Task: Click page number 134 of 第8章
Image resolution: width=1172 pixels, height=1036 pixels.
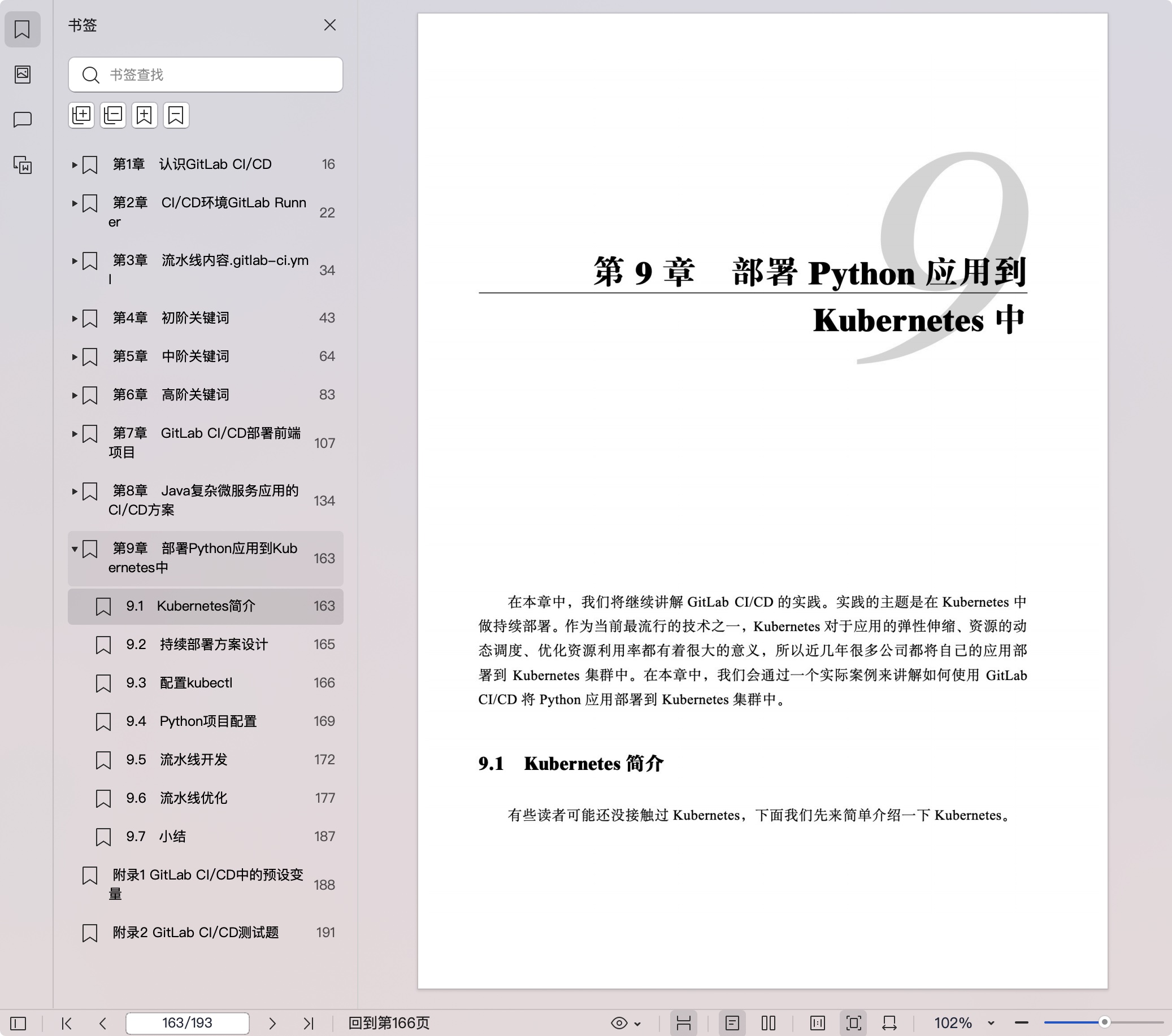Action: pos(324,500)
